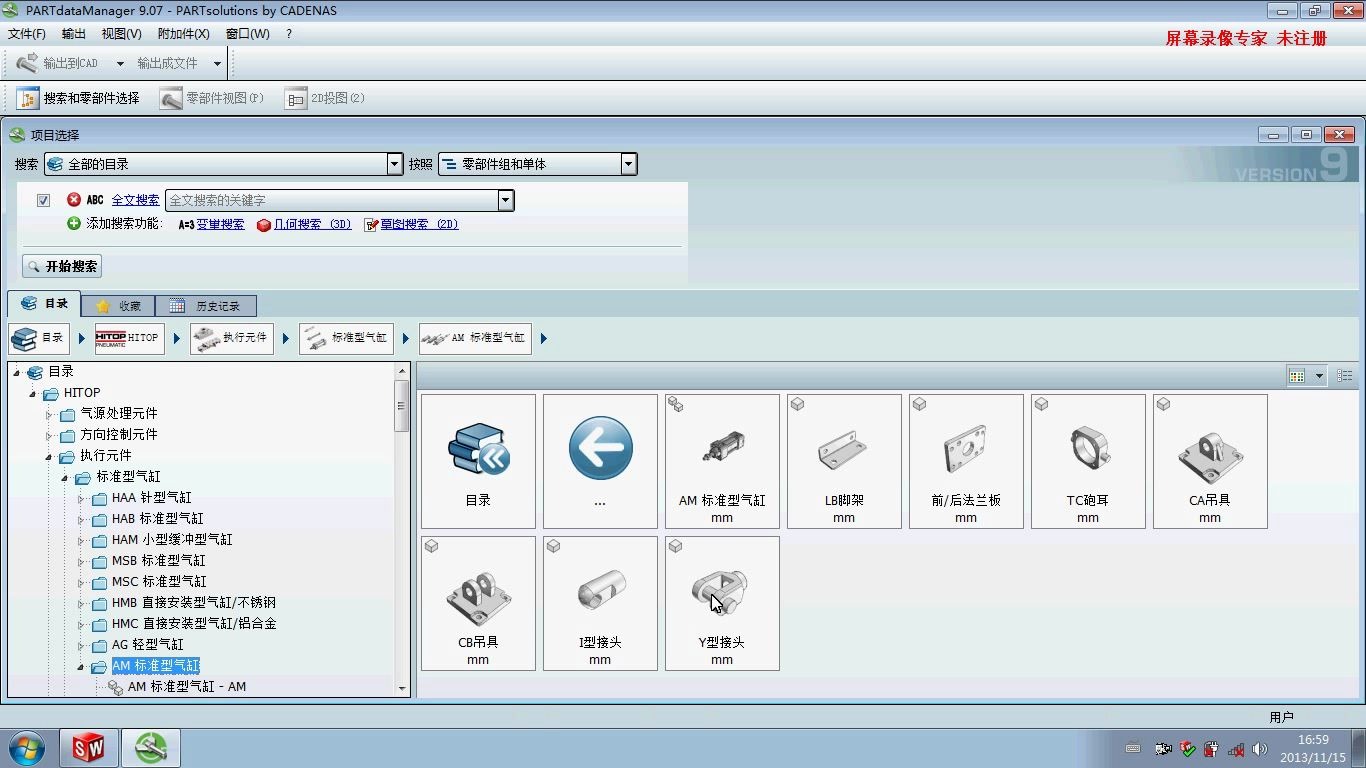Switch to the 历史记录 tab
This screenshot has height=768, width=1366.
point(206,305)
